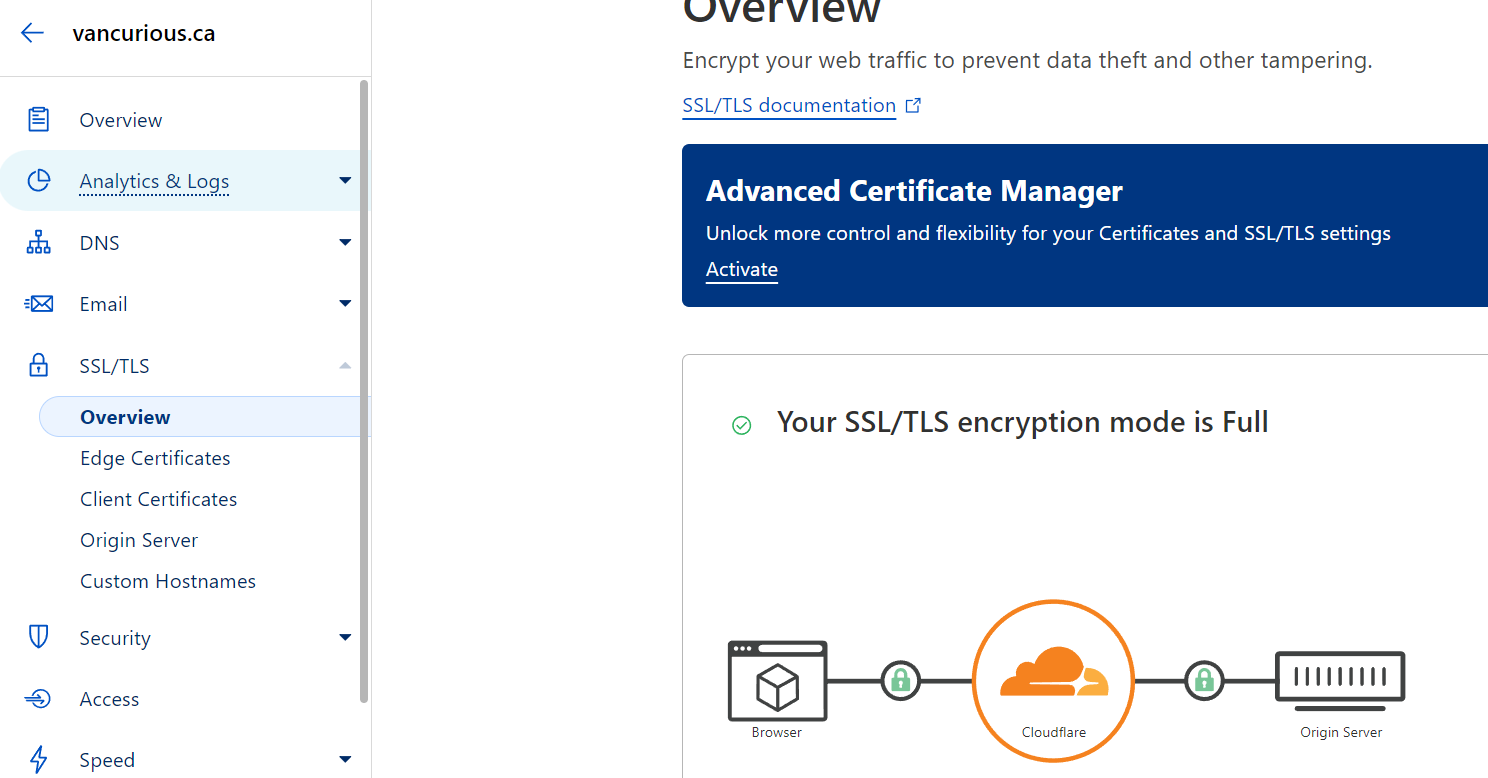Screen dimensions: 1488x778
Task: Activate Advanced Certificate Manager
Action: [741, 270]
